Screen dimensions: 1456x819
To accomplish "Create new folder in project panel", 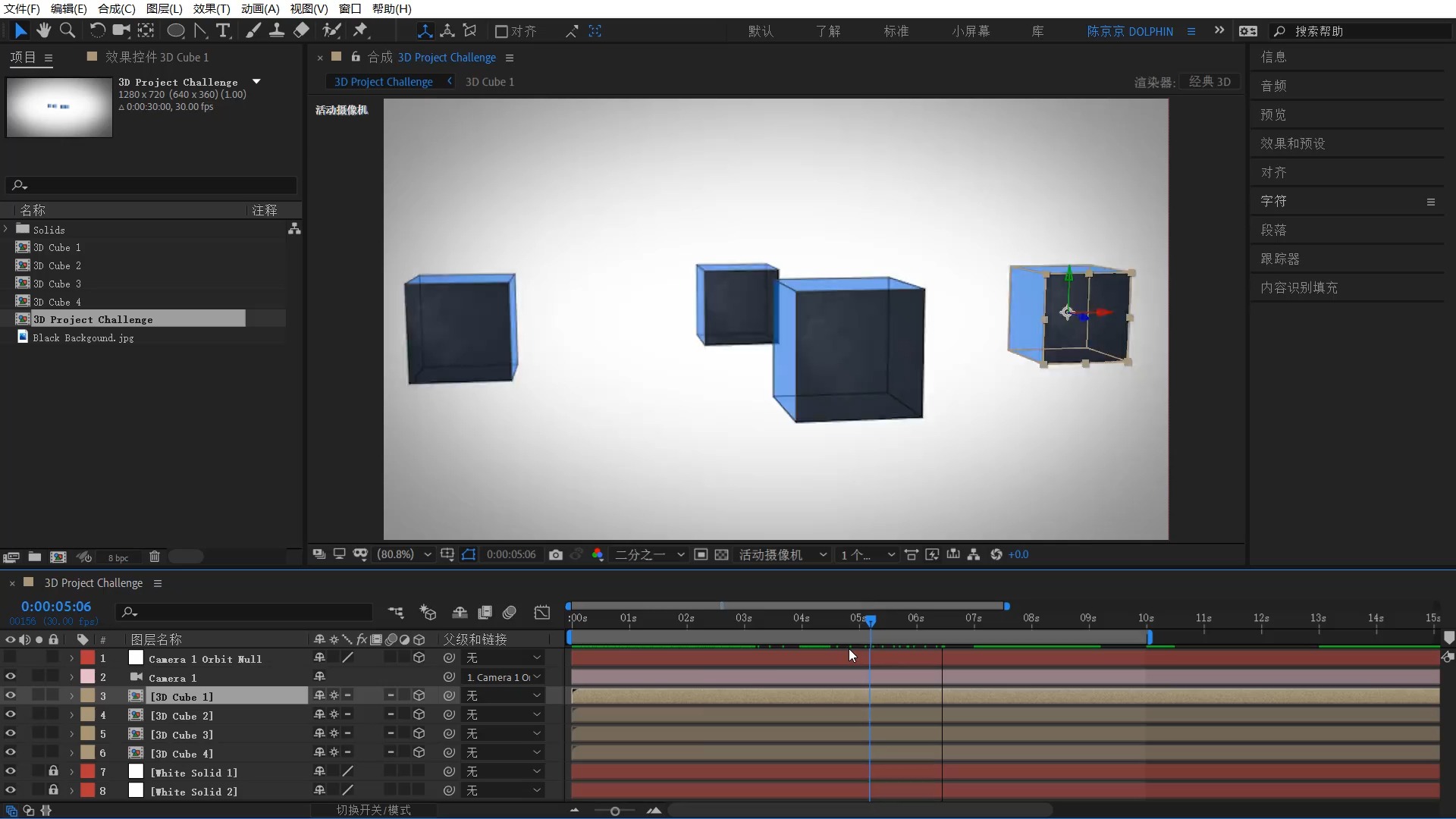I will point(35,557).
